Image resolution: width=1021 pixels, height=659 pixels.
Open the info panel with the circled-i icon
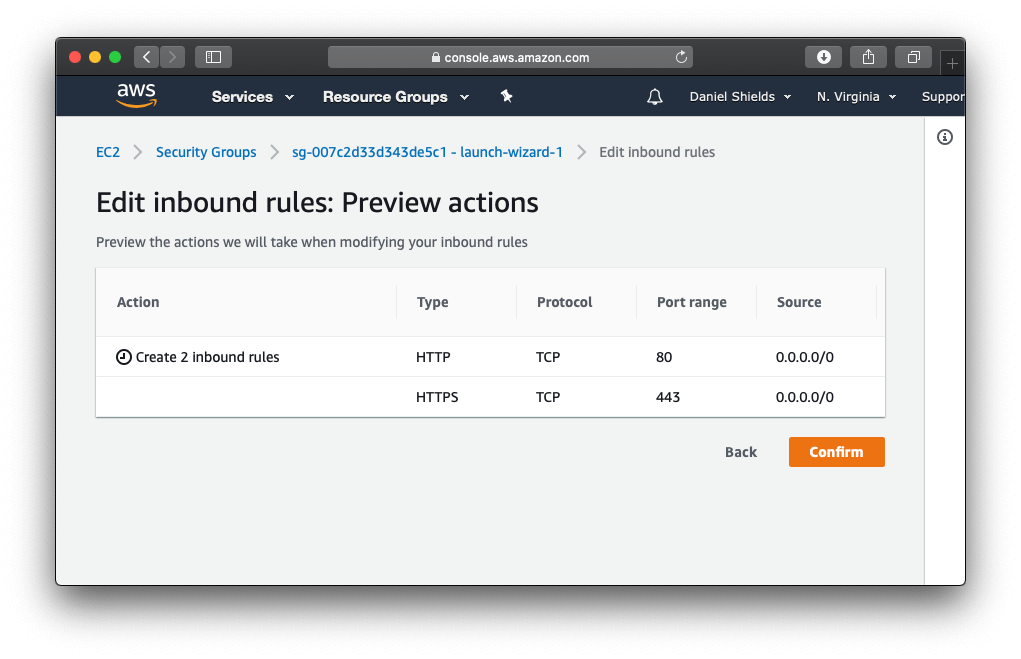tap(944, 136)
